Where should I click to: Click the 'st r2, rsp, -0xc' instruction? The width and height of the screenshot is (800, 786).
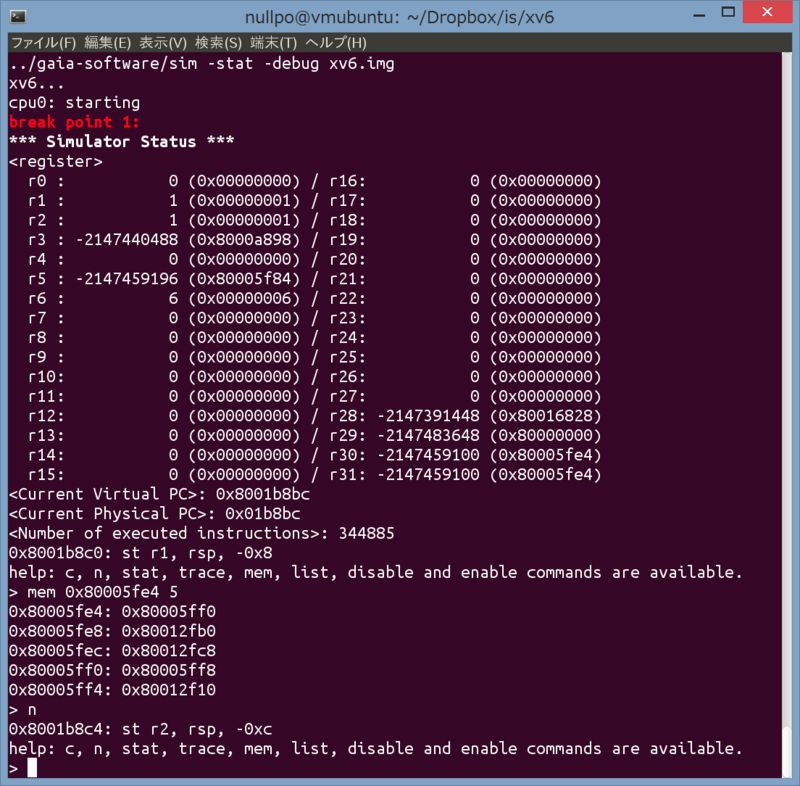[197, 729]
